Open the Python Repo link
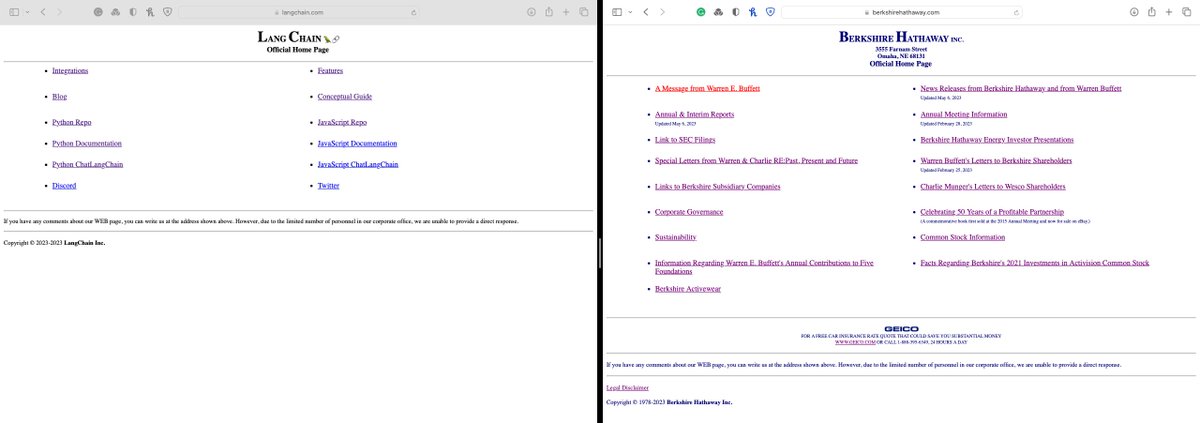 click(x=71, y=122)
